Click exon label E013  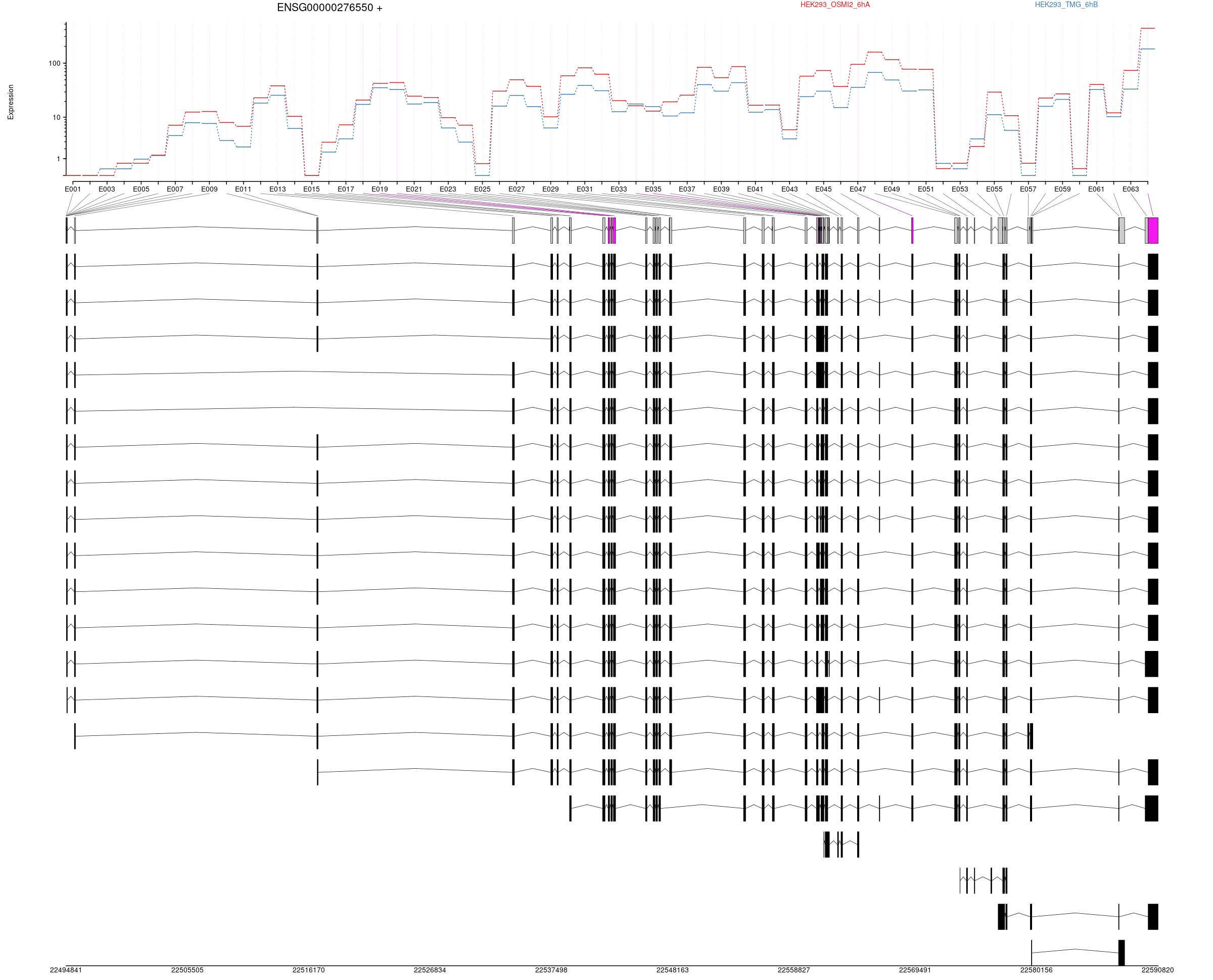point(277,189)
